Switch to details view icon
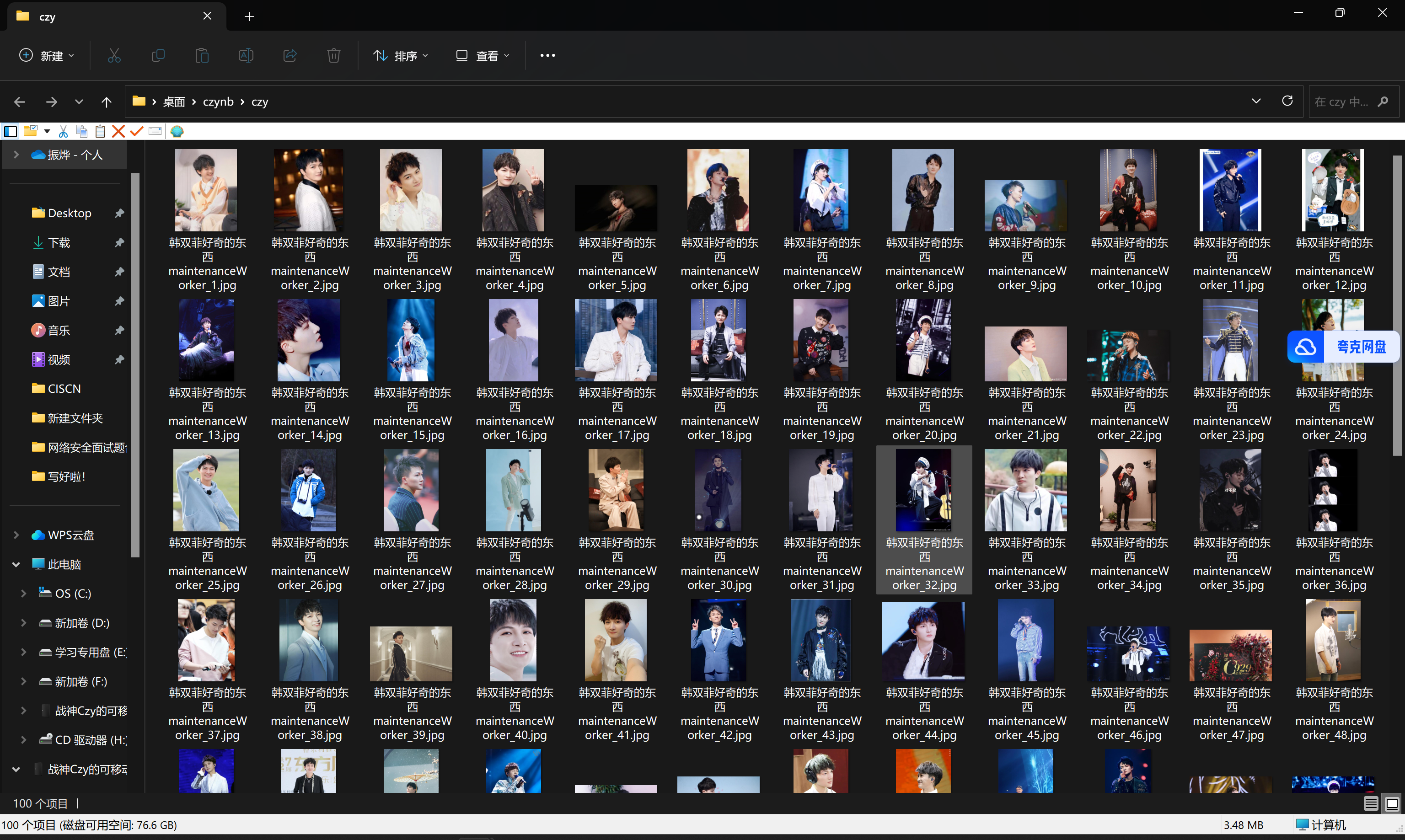Screen dimensions: 1405x840 (x=1370, y=803)
